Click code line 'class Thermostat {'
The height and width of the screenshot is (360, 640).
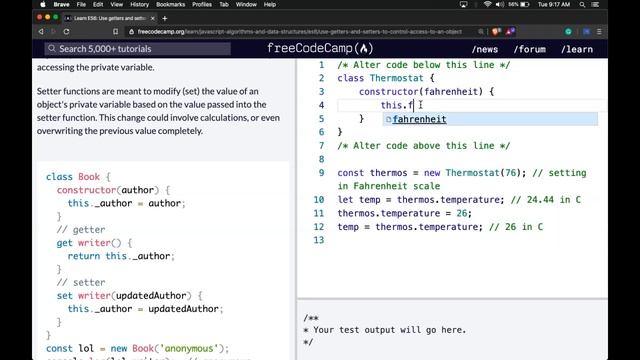click(386, 78)
